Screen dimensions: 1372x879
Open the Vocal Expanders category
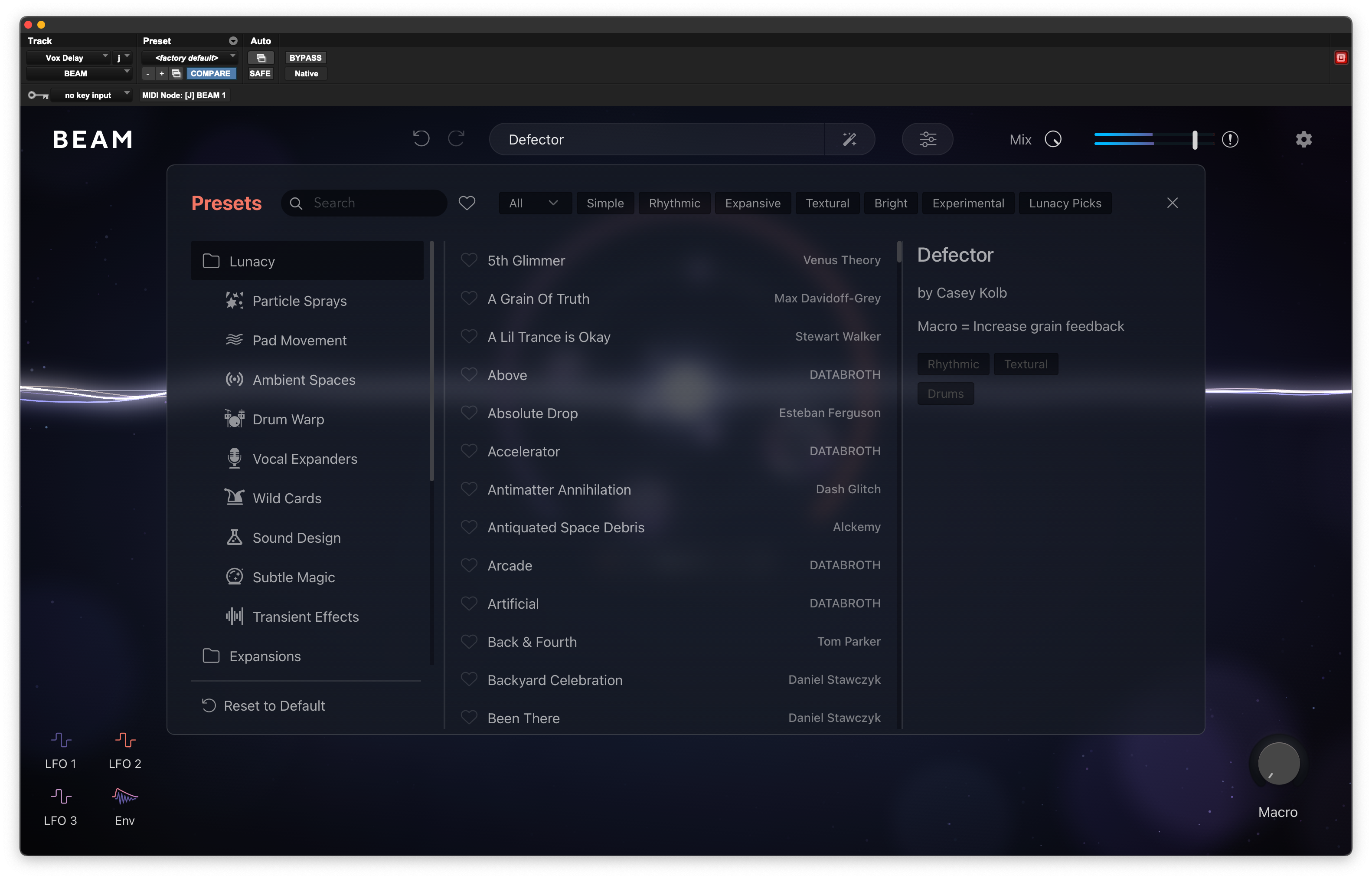point(305,459)
